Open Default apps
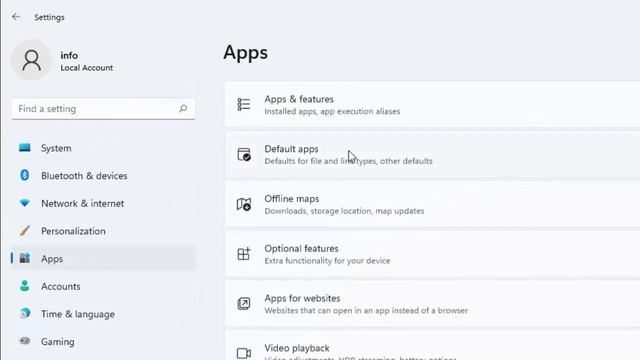The width and height of the screenshot is (640, 360). click(x=433, y=154)
